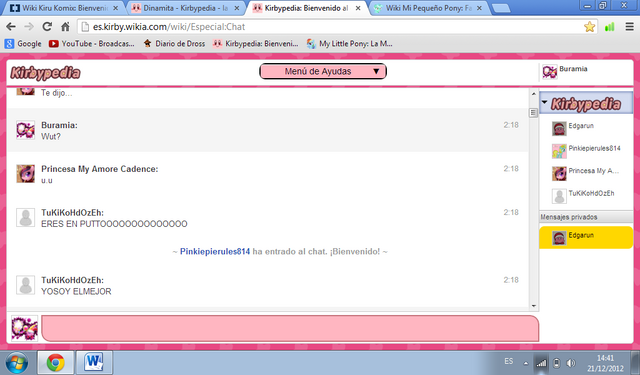
Task: Click Buramia avatar in top right header
Action: (x=549, y=72)
